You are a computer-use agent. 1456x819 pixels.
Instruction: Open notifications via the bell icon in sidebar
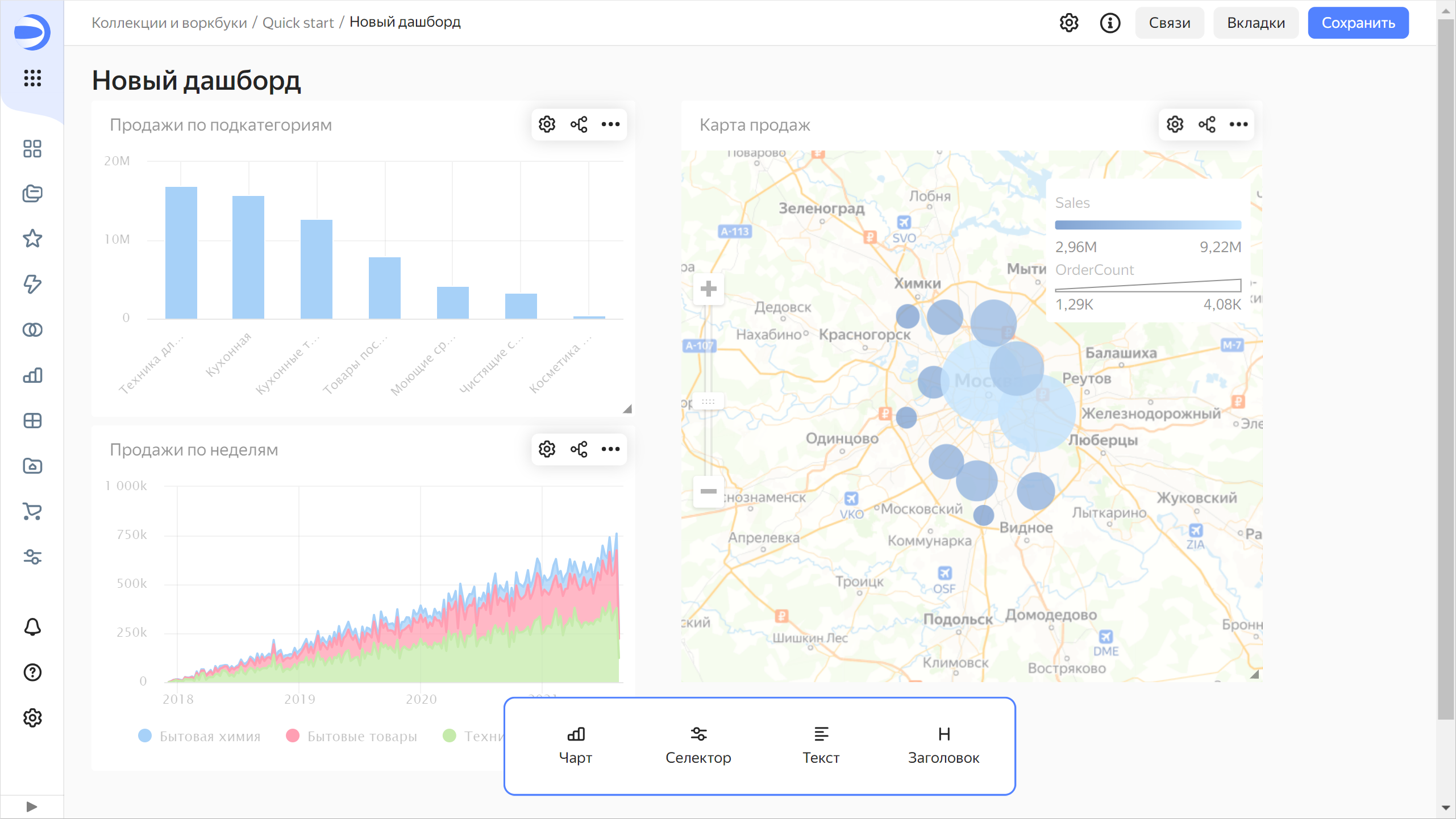click(32, 627)
